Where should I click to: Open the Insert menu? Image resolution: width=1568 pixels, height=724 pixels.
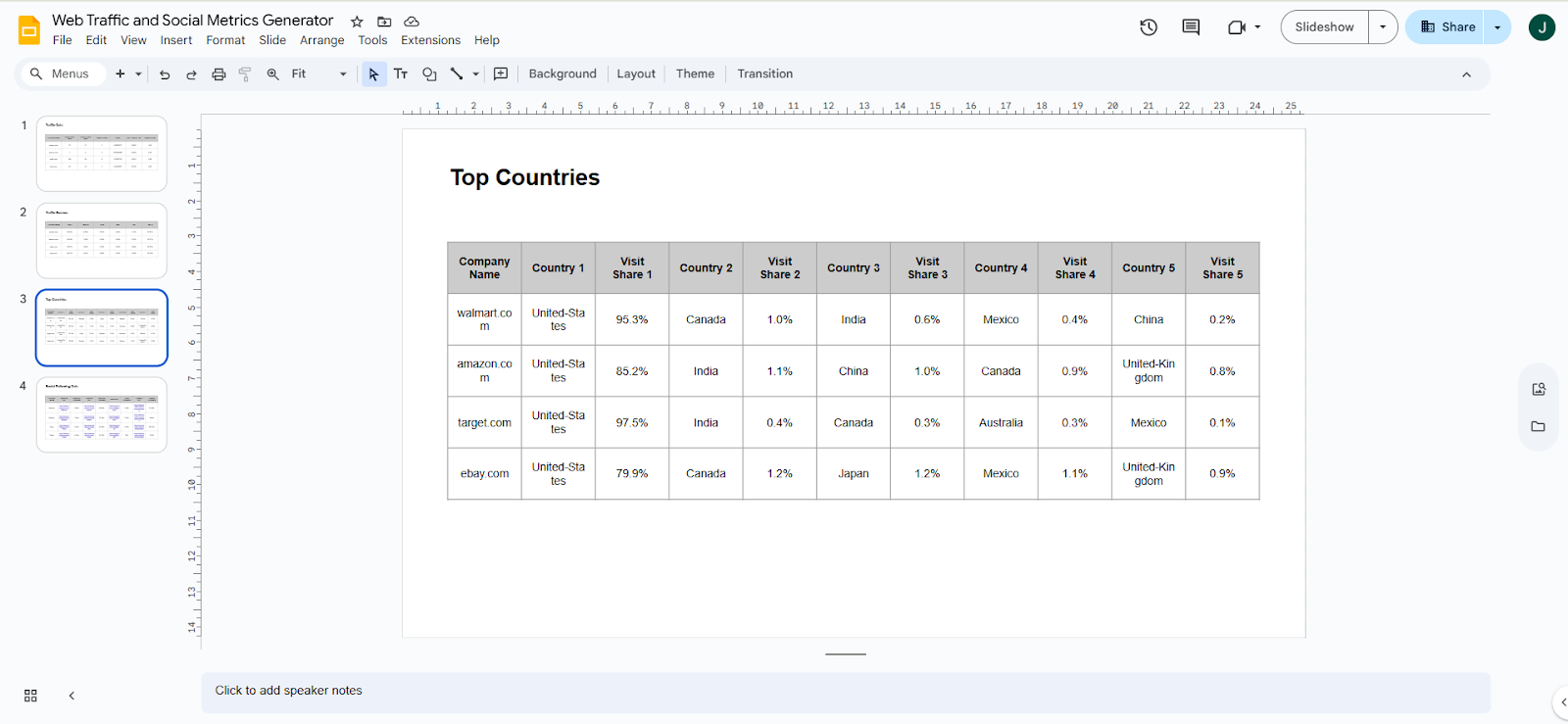[x=176, y=40]
